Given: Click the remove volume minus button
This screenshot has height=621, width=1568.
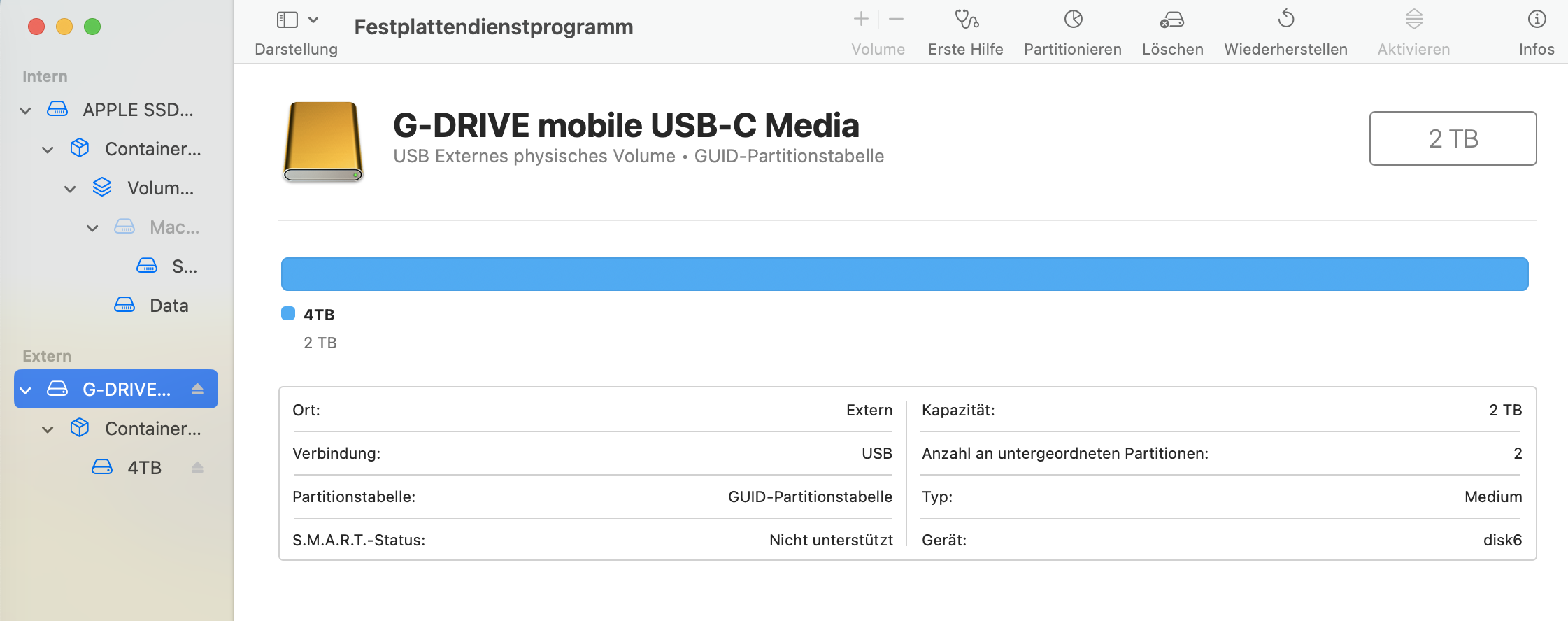Looking at the screenshot, I should tap(896, 20).
